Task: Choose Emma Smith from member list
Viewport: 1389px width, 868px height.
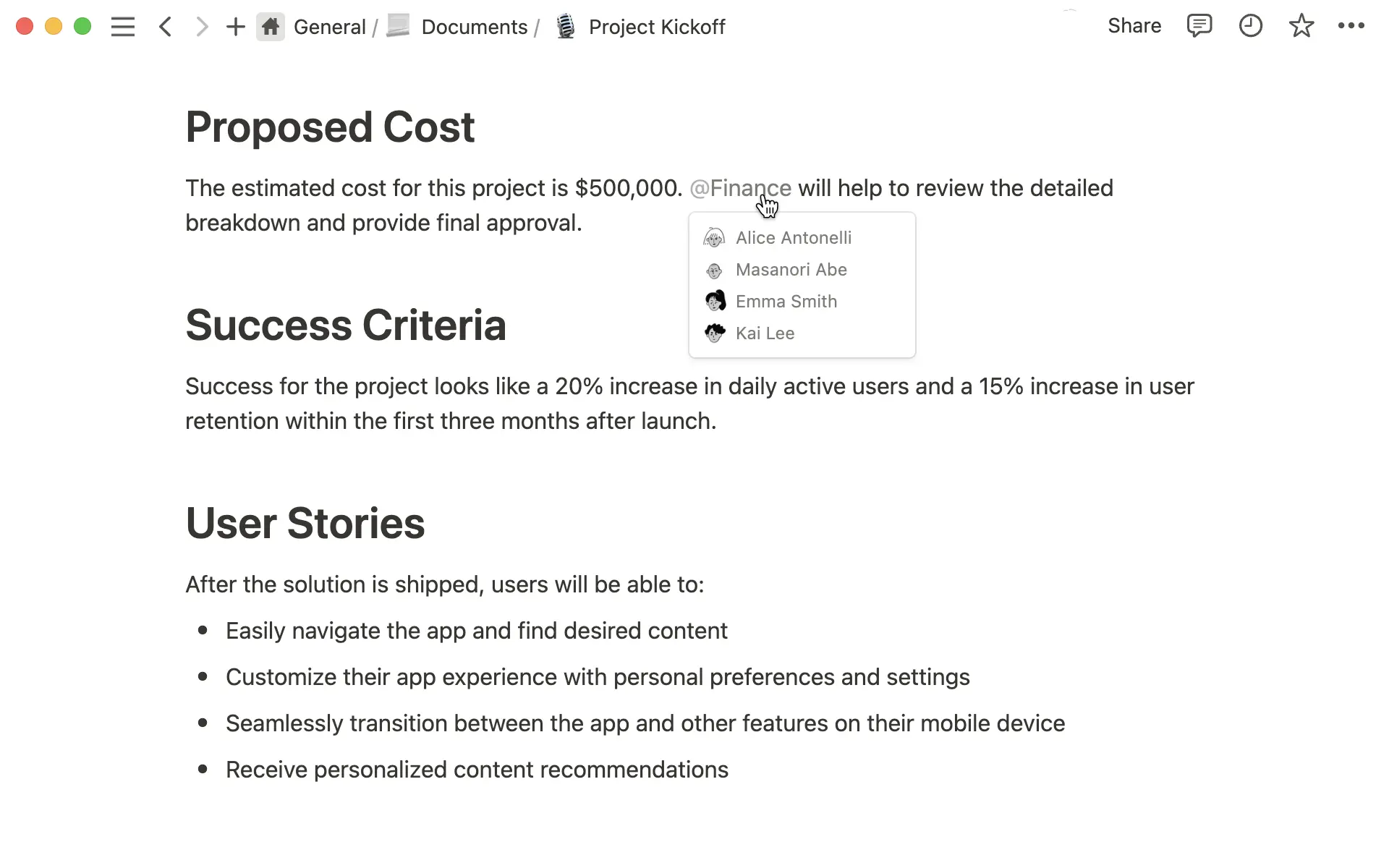Action: click(786, 302)
